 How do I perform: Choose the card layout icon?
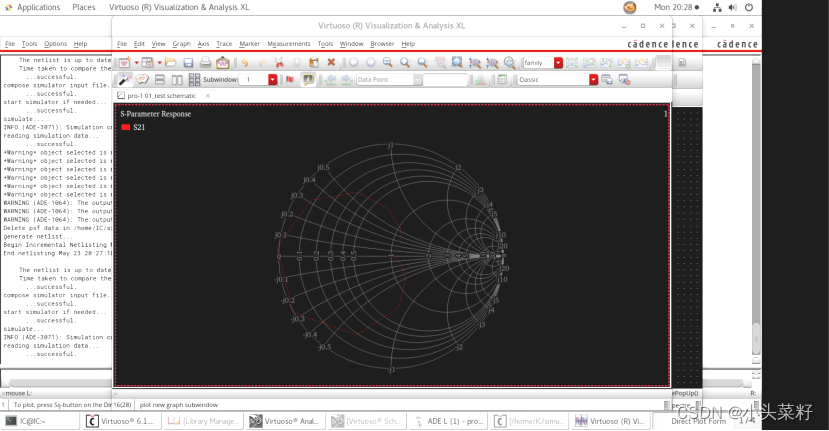coord(142,79)
